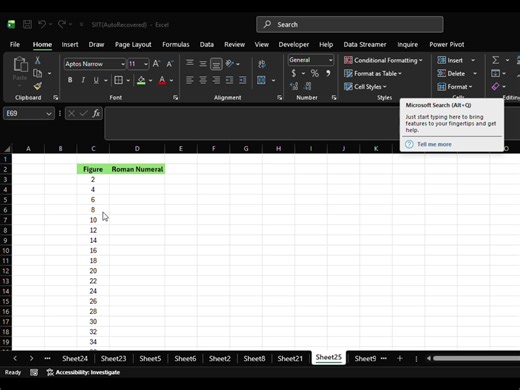The image size is (520, 390).
Task: Open Borders dropdown arrow
Action: tap(128, 80)
